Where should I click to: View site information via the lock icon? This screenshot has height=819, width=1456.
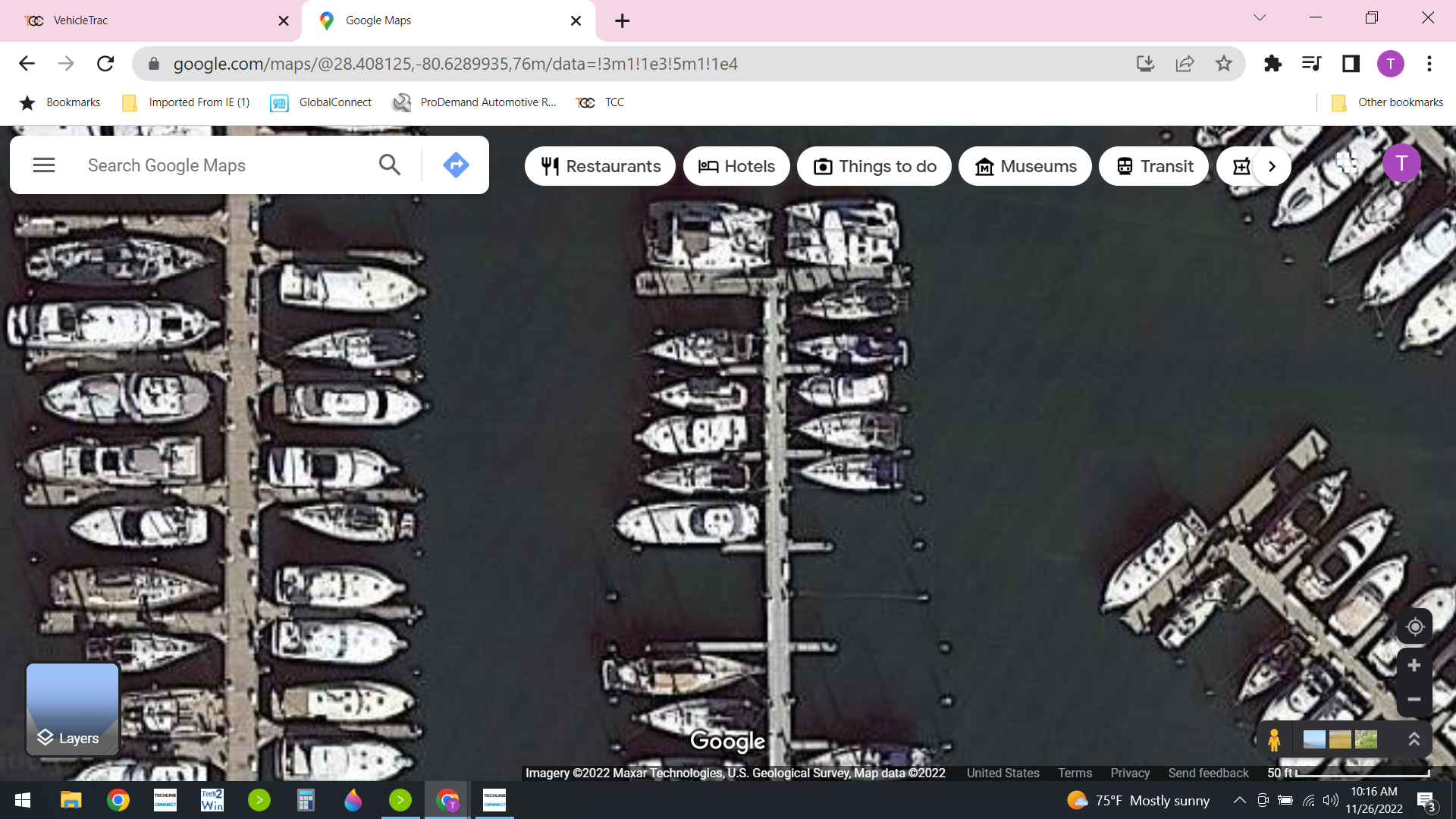click(154, 64)
